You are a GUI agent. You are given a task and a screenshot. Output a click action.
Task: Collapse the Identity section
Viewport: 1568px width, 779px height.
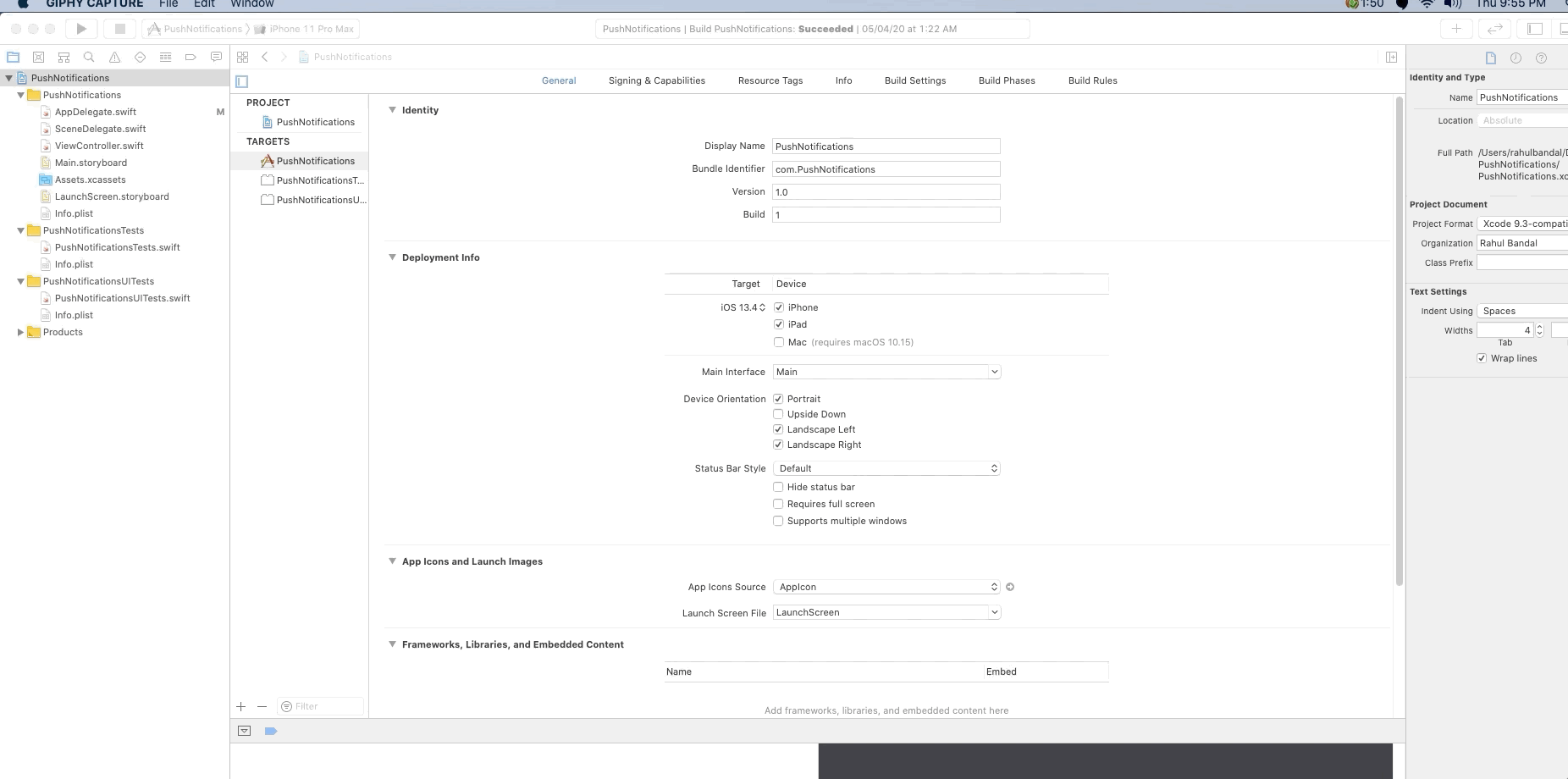392,110
